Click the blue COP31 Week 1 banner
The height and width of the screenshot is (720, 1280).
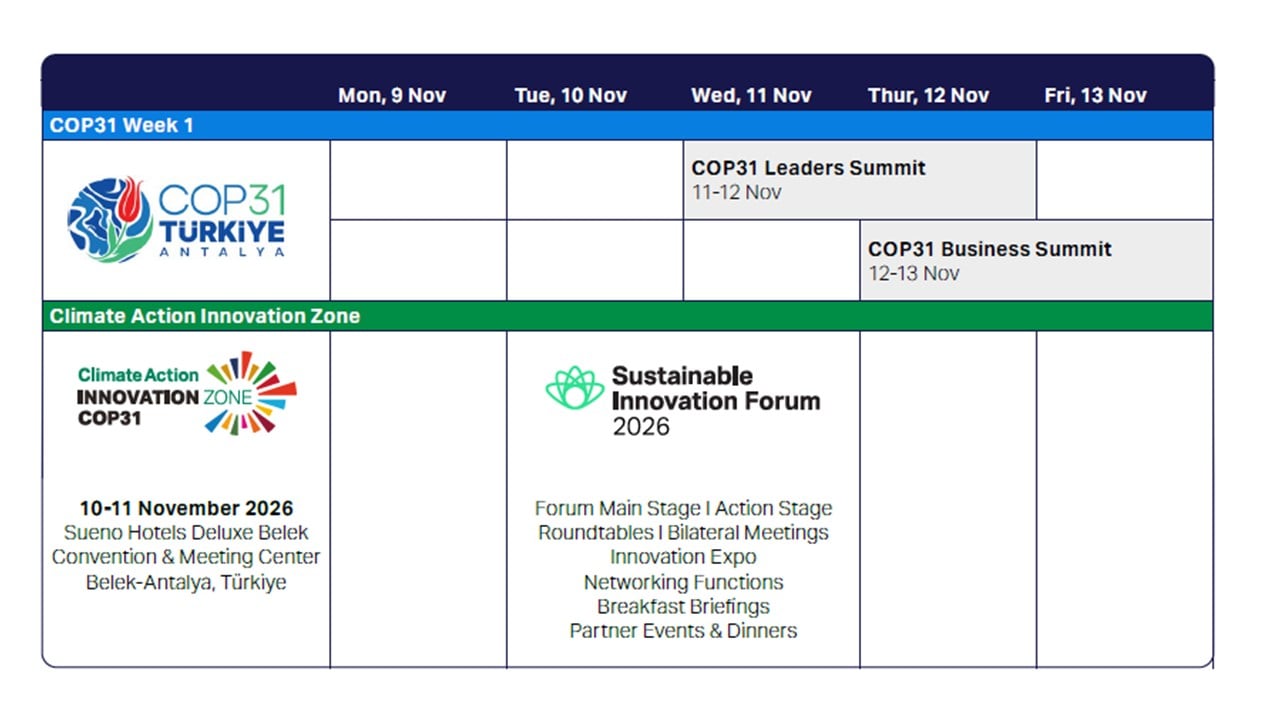627,126
